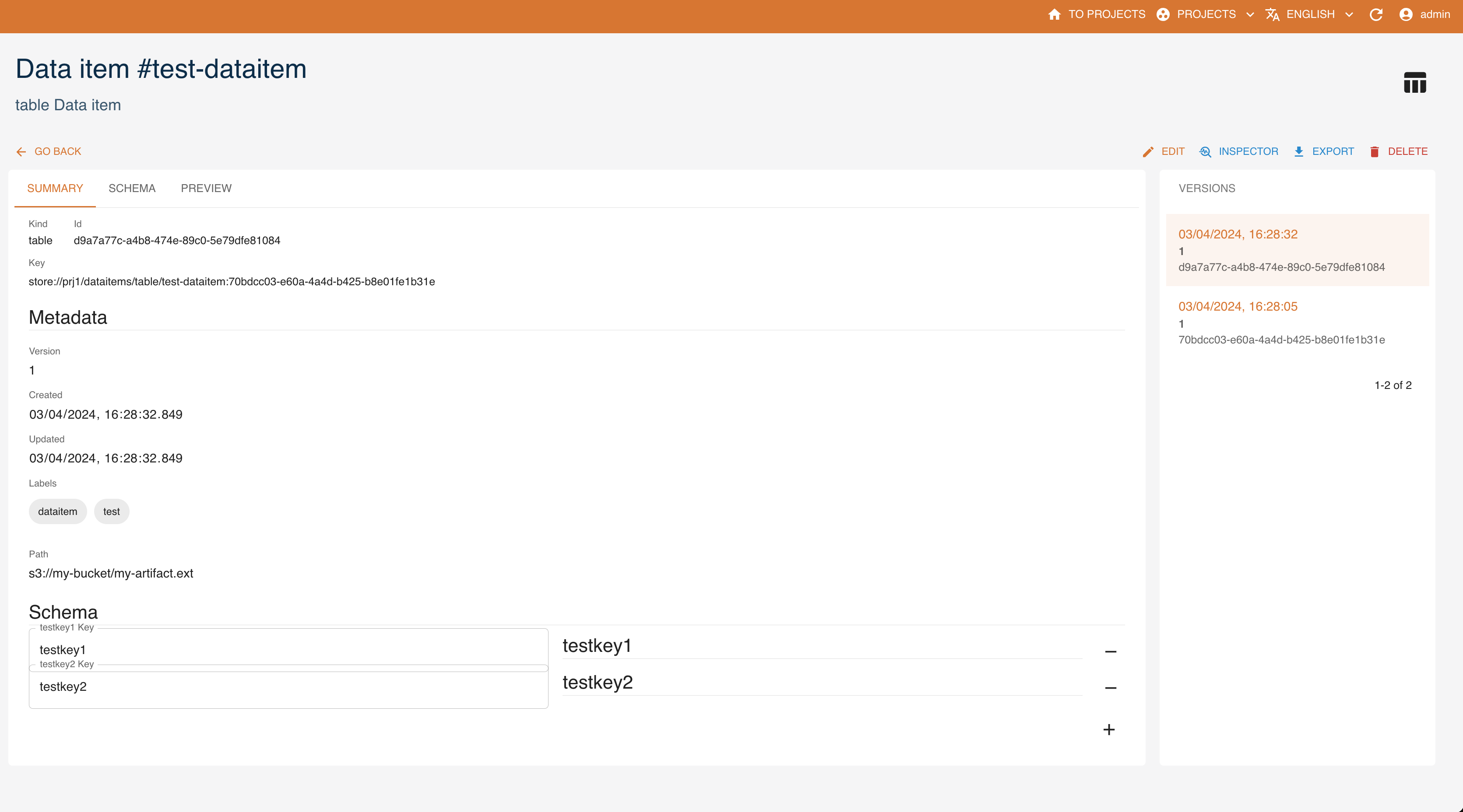Expand the Projects dropdown chevron
This screenshot has height=812, width=1463.
click(x=1249, y=15)
